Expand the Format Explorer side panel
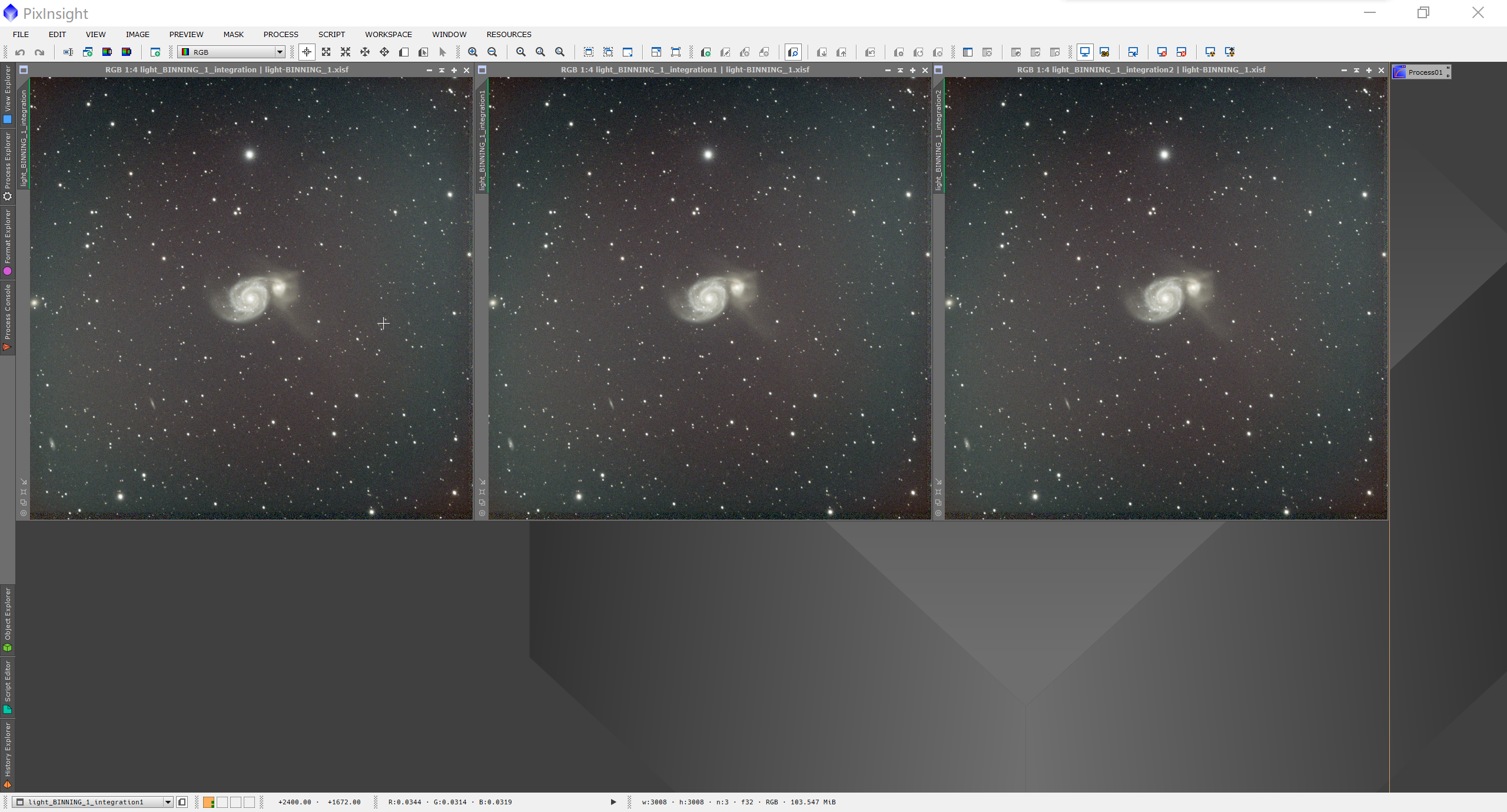 tap(8, 242)
